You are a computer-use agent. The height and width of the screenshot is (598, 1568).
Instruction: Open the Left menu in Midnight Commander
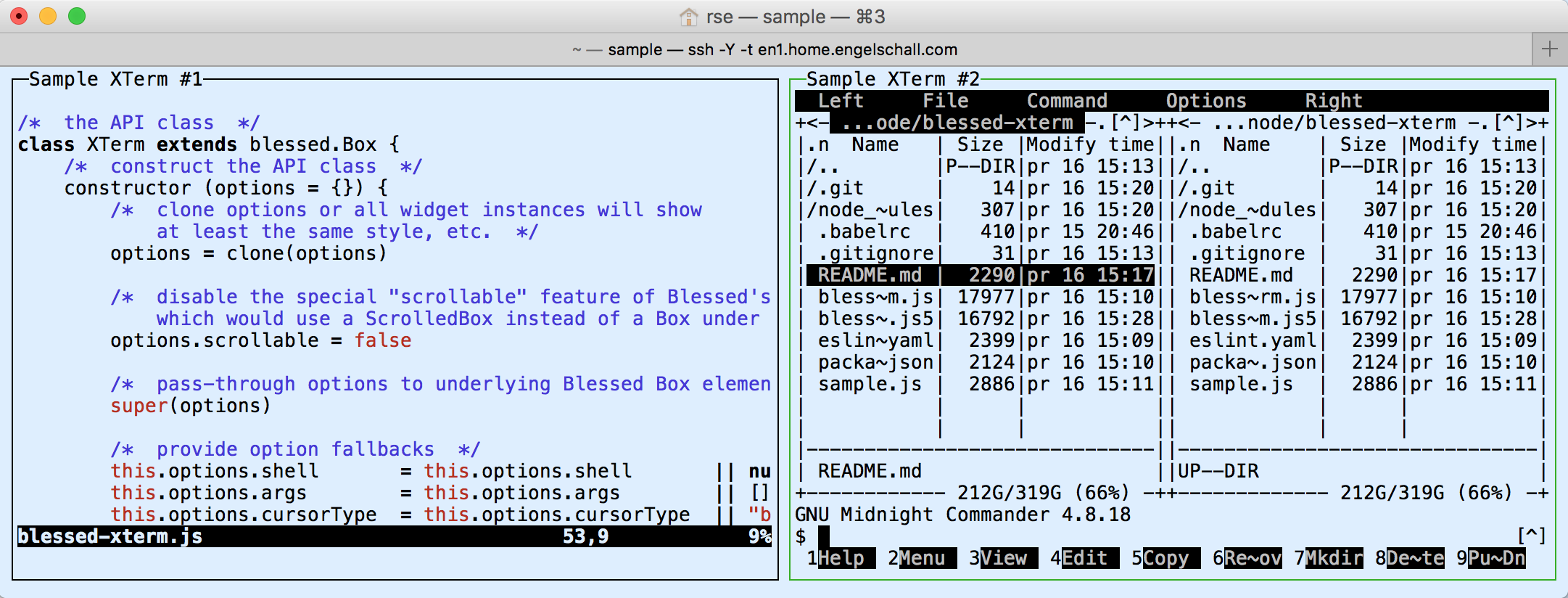tap(841, 101)
